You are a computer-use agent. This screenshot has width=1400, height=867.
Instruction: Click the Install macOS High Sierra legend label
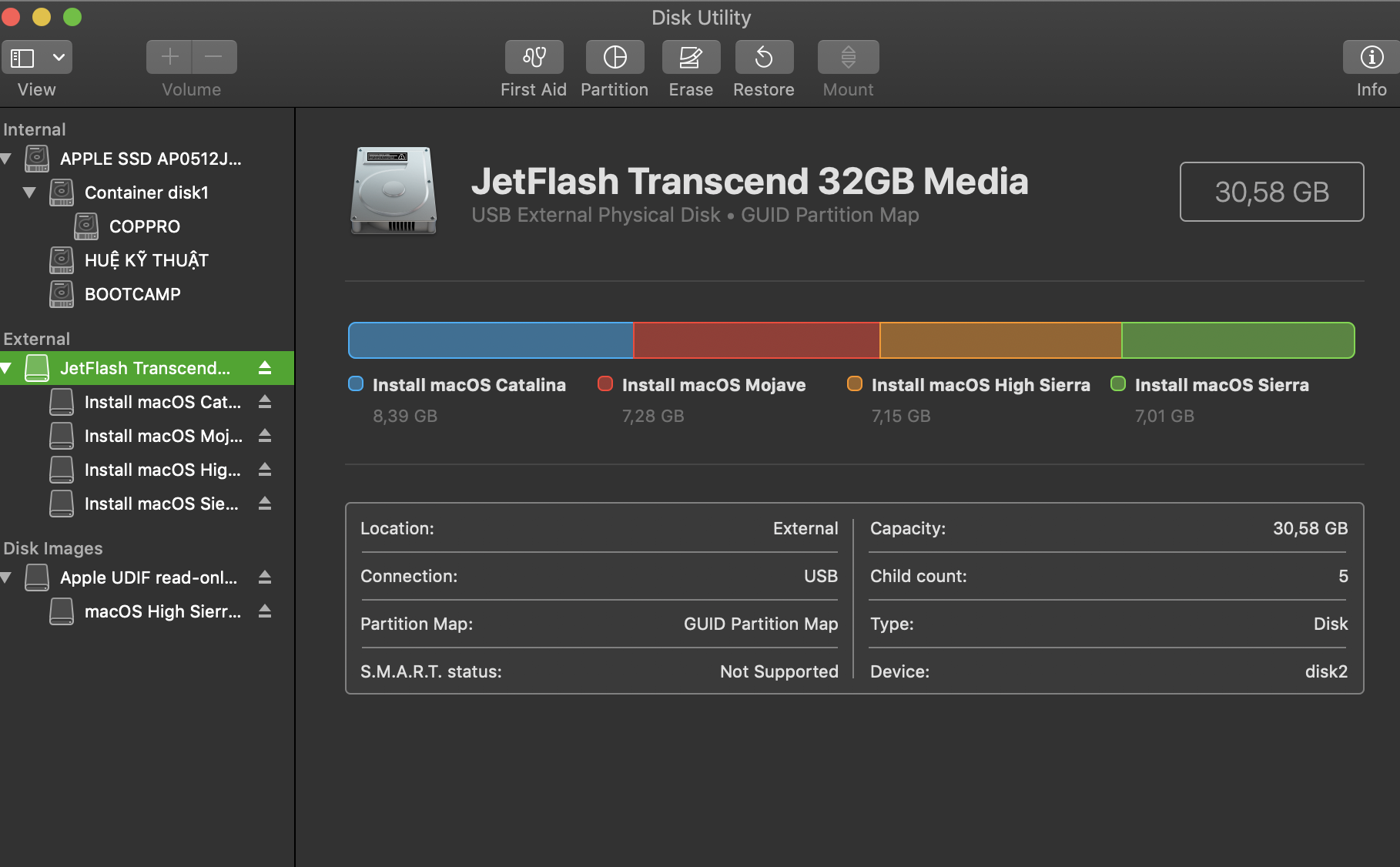click(x=980, y=385)
